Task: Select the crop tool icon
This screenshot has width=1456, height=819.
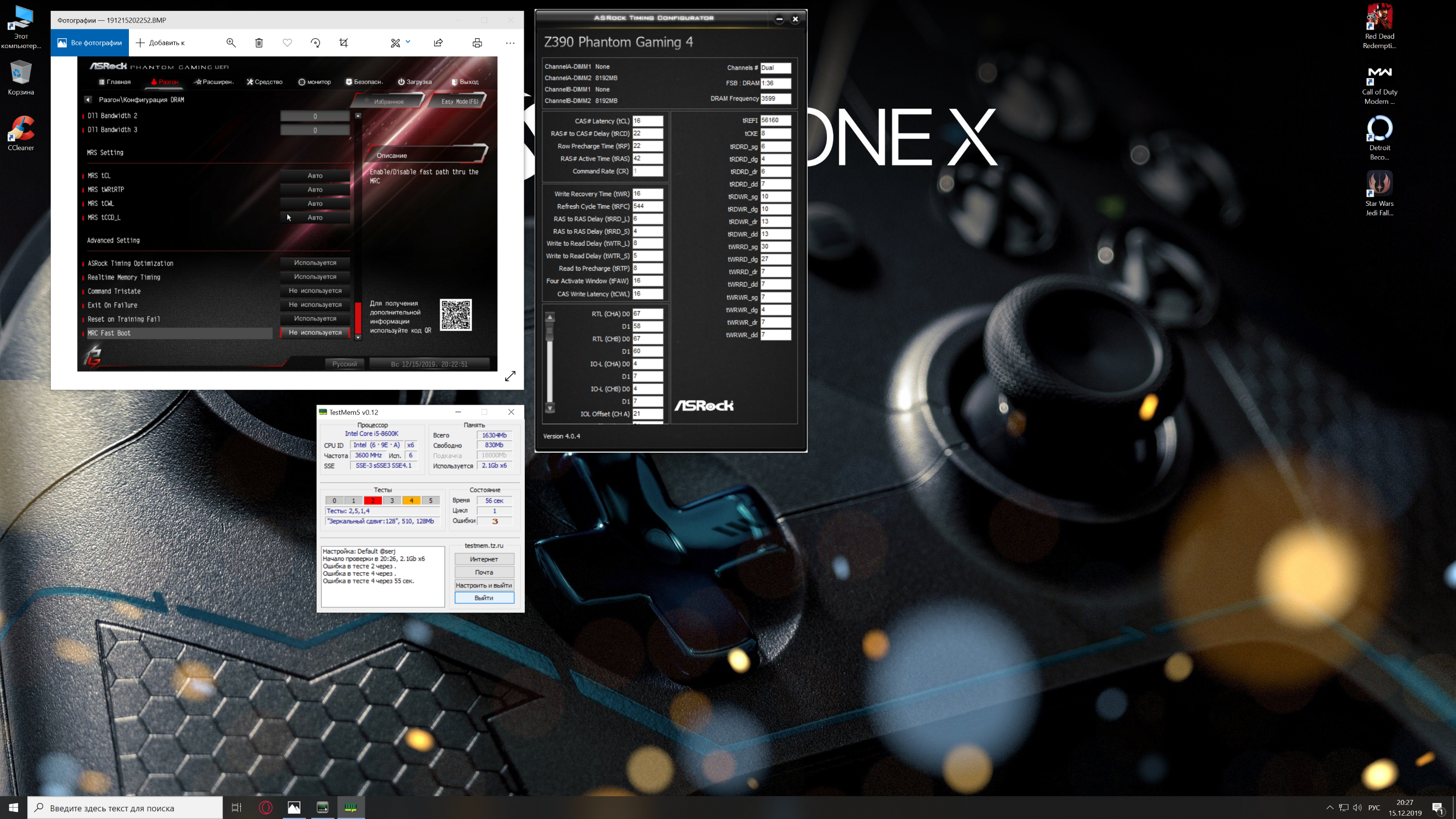Action: (x=344, y=43)
